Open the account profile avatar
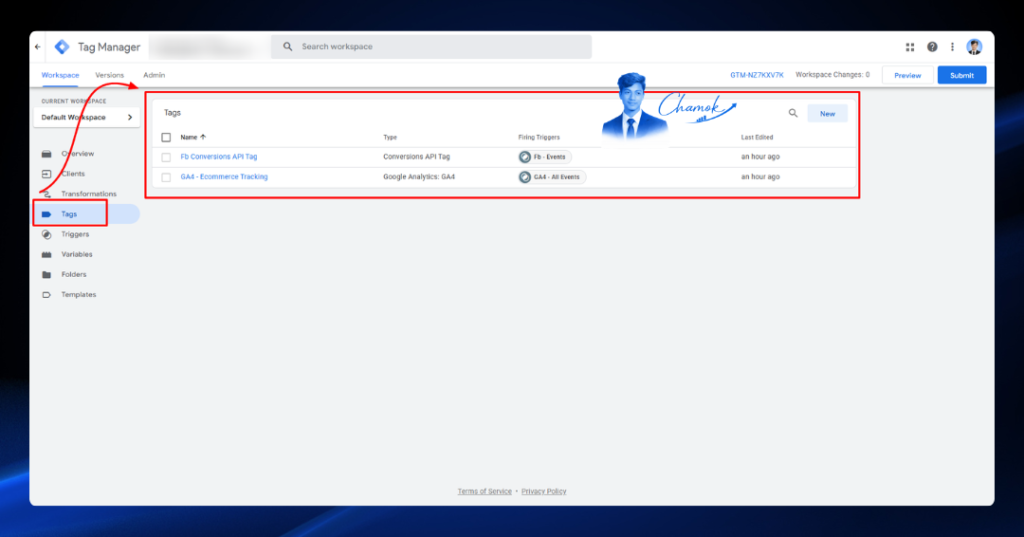This screenshot has height=537, width=1024. click(974, 47)
